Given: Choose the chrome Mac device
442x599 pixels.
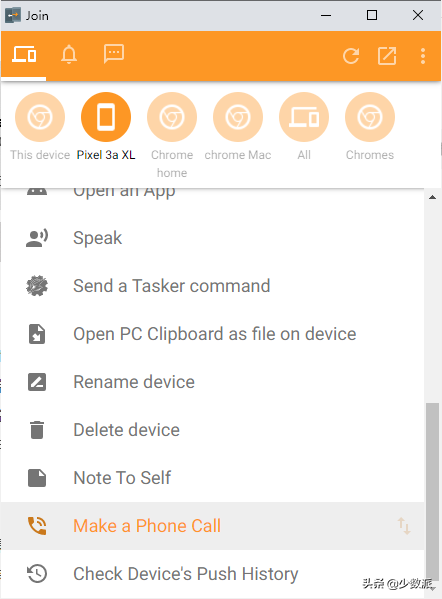Looking at the screenshot, I should coord(238,117).
